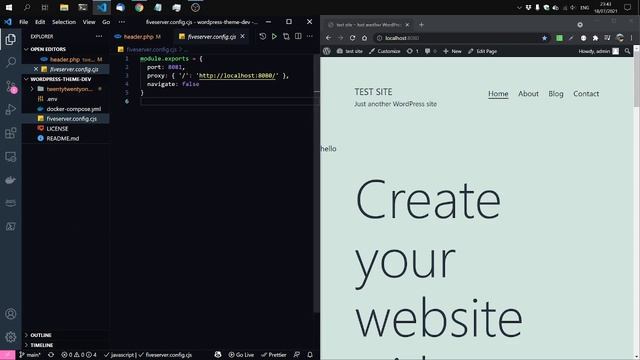Image resolution: width=640 pixels, height=360 pixels.
Task: Split the editor to the right
Action: [298, 36]
